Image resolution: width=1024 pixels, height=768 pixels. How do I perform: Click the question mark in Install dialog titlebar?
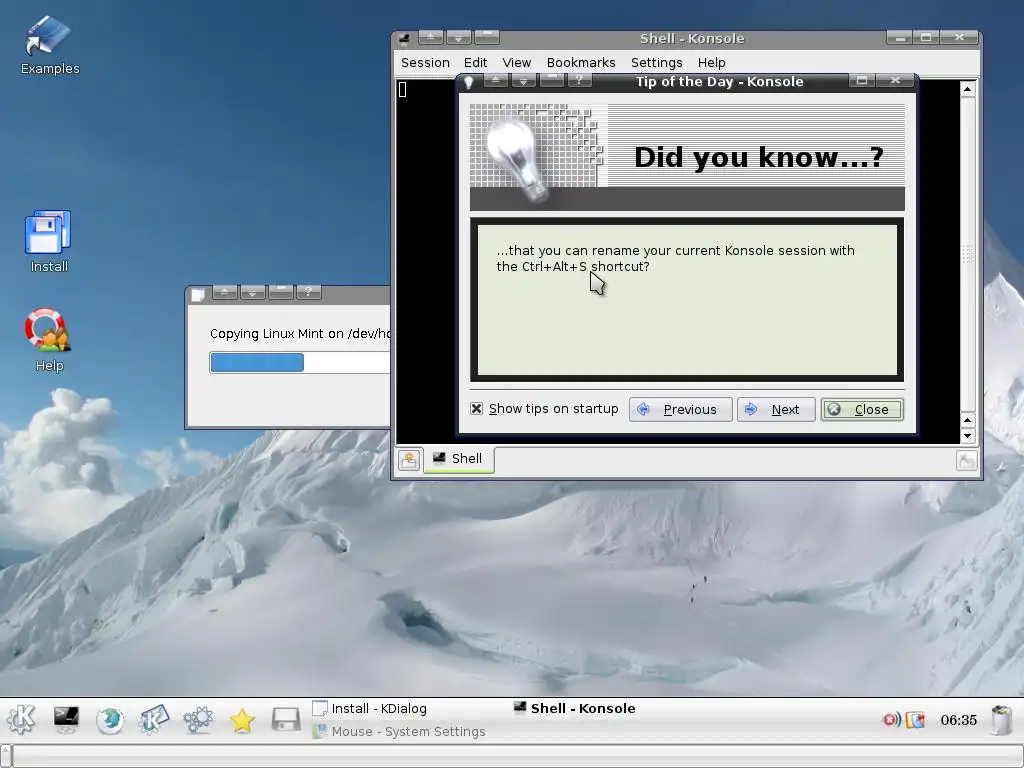[x=309, y=291]
